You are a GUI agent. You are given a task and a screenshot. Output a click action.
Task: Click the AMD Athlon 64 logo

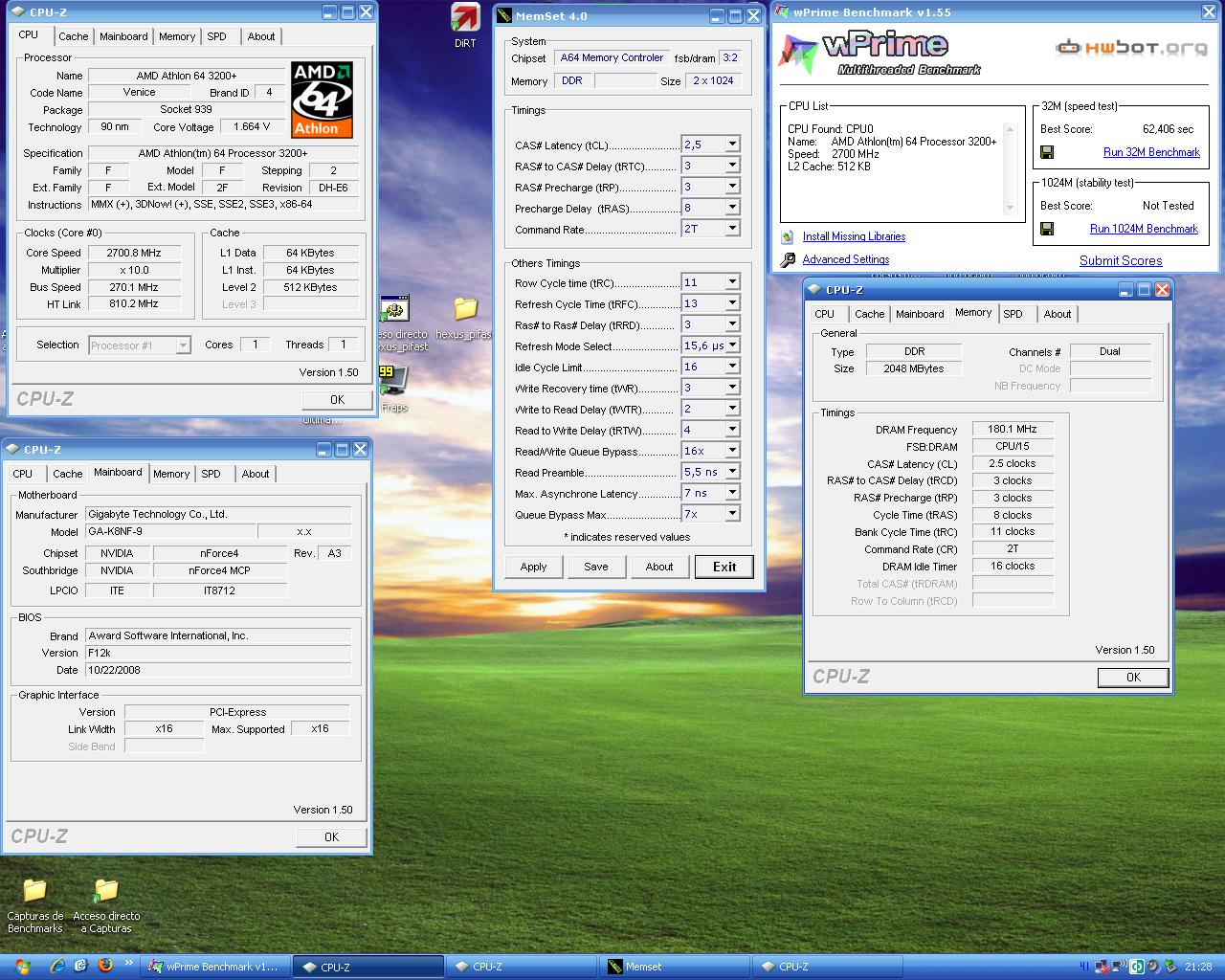[323, 100]
